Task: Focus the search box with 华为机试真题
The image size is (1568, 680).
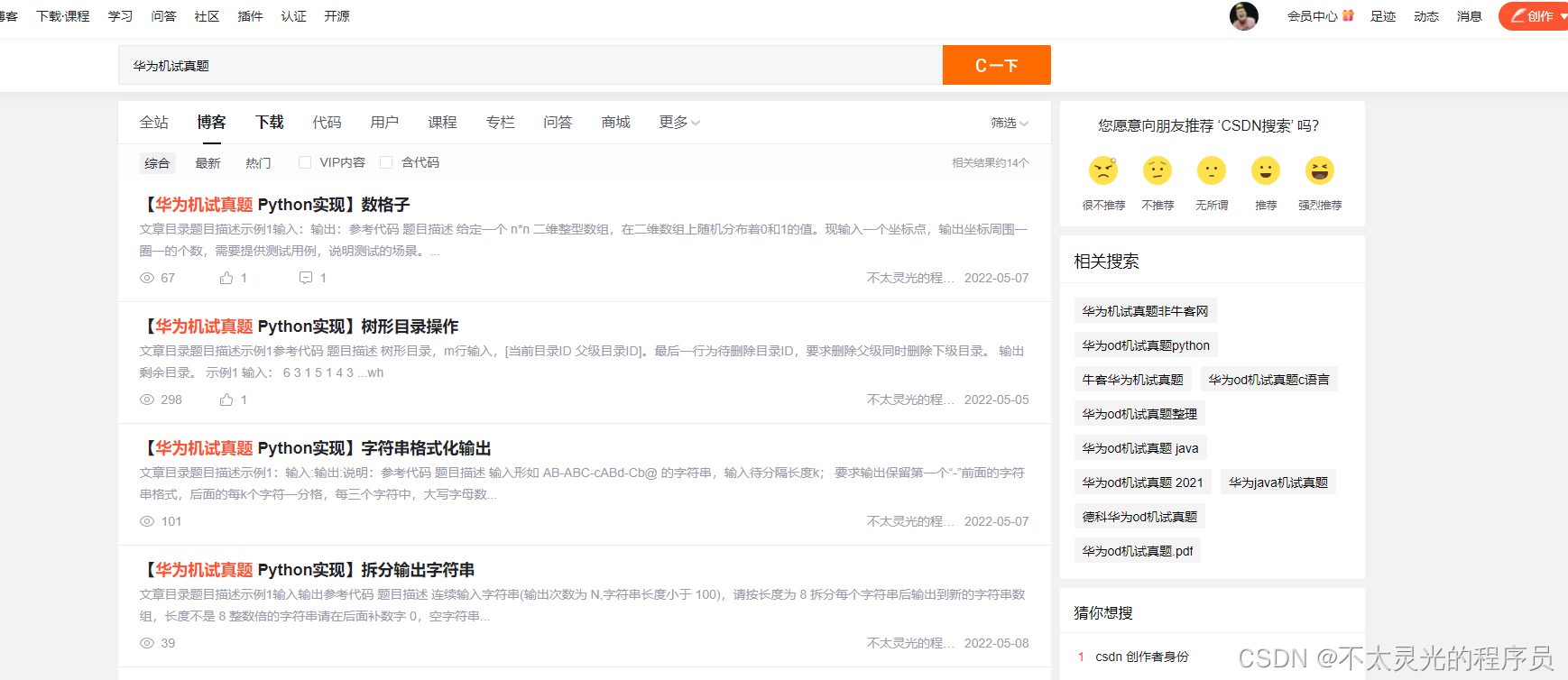Action: coord(530,65)
